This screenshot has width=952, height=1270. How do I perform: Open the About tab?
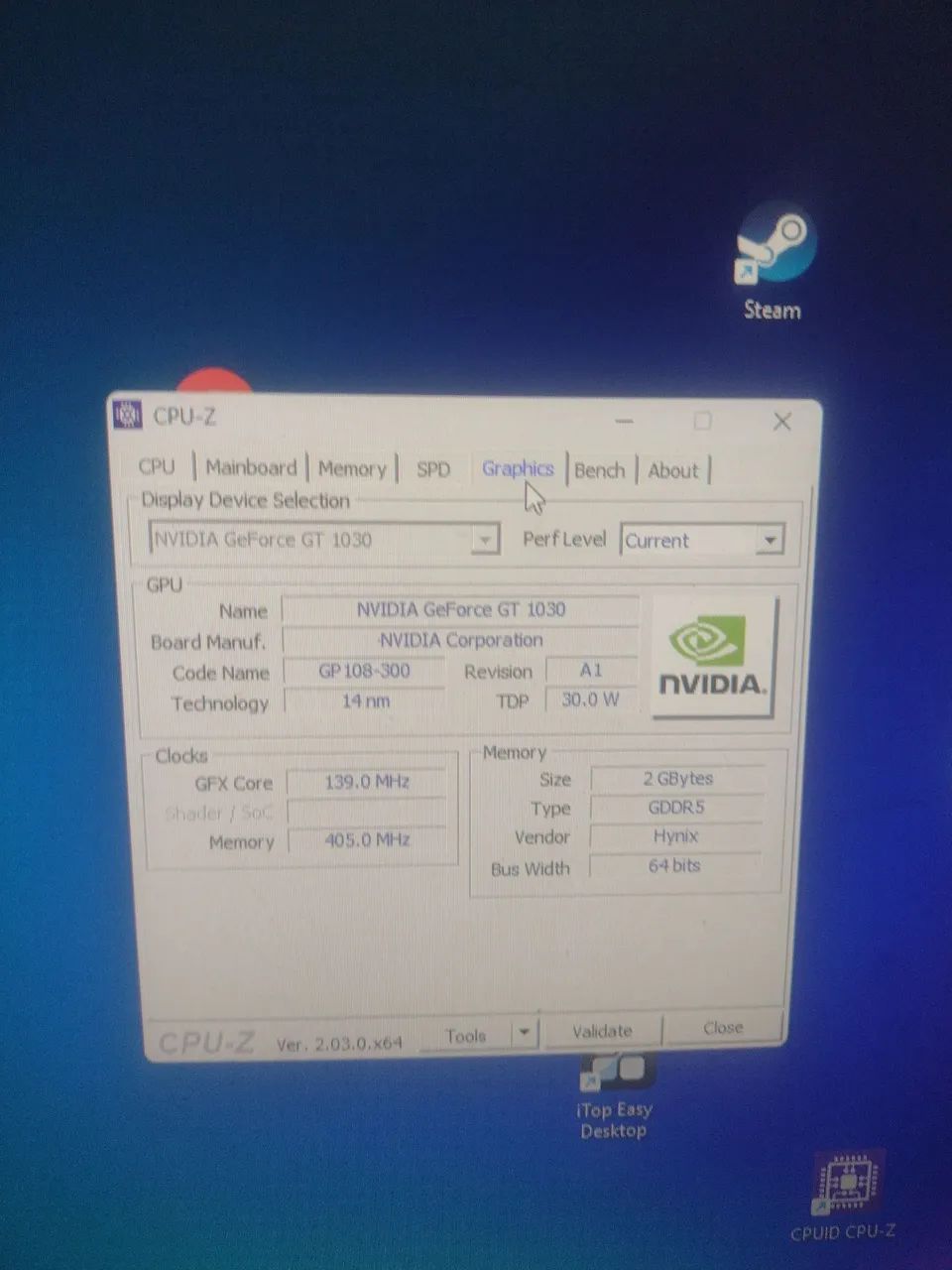[x=673, y=470]
